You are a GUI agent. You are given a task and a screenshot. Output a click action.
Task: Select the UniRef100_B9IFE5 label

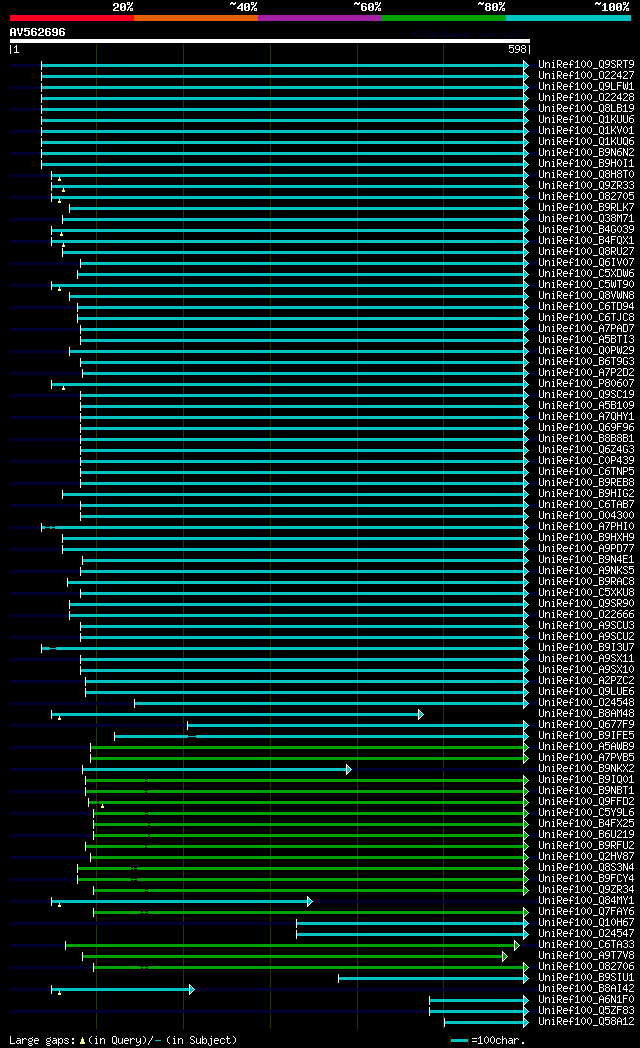pyautogui.click(x=587, y=735)
